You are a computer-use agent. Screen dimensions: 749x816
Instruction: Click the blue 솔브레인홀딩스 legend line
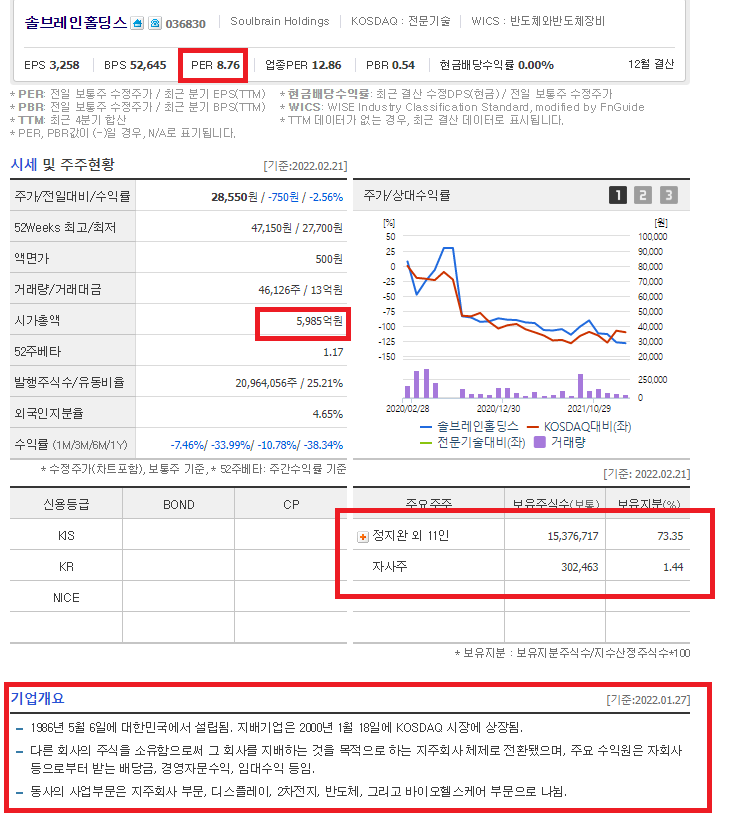coord(426,427)
